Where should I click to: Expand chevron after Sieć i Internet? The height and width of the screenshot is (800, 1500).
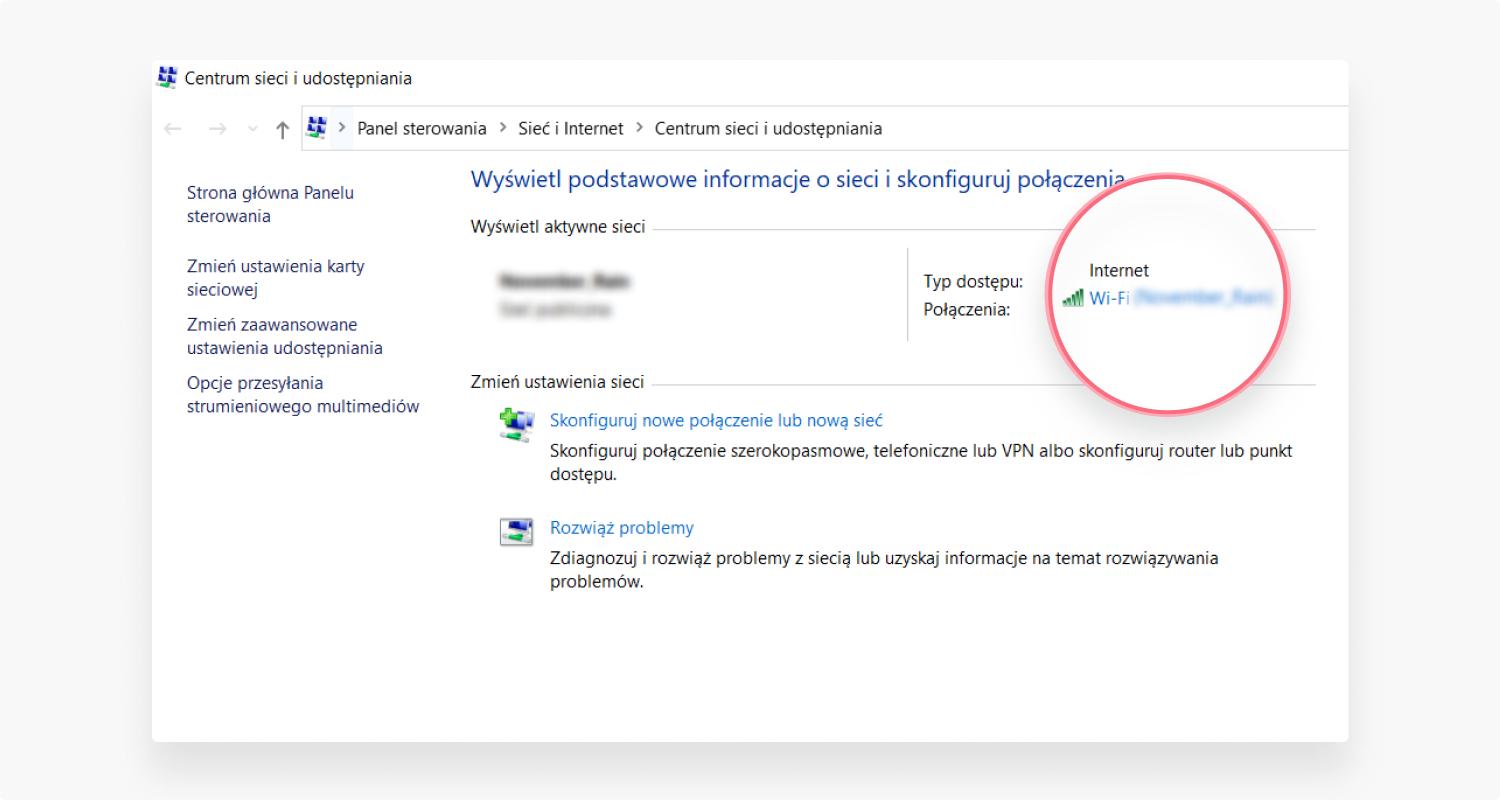pos(639,128)
